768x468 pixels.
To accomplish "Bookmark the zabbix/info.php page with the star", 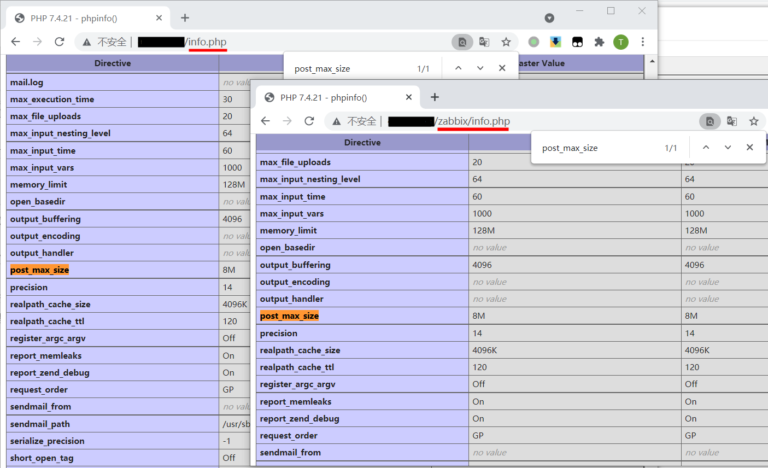I will click(x=756, y=120).
